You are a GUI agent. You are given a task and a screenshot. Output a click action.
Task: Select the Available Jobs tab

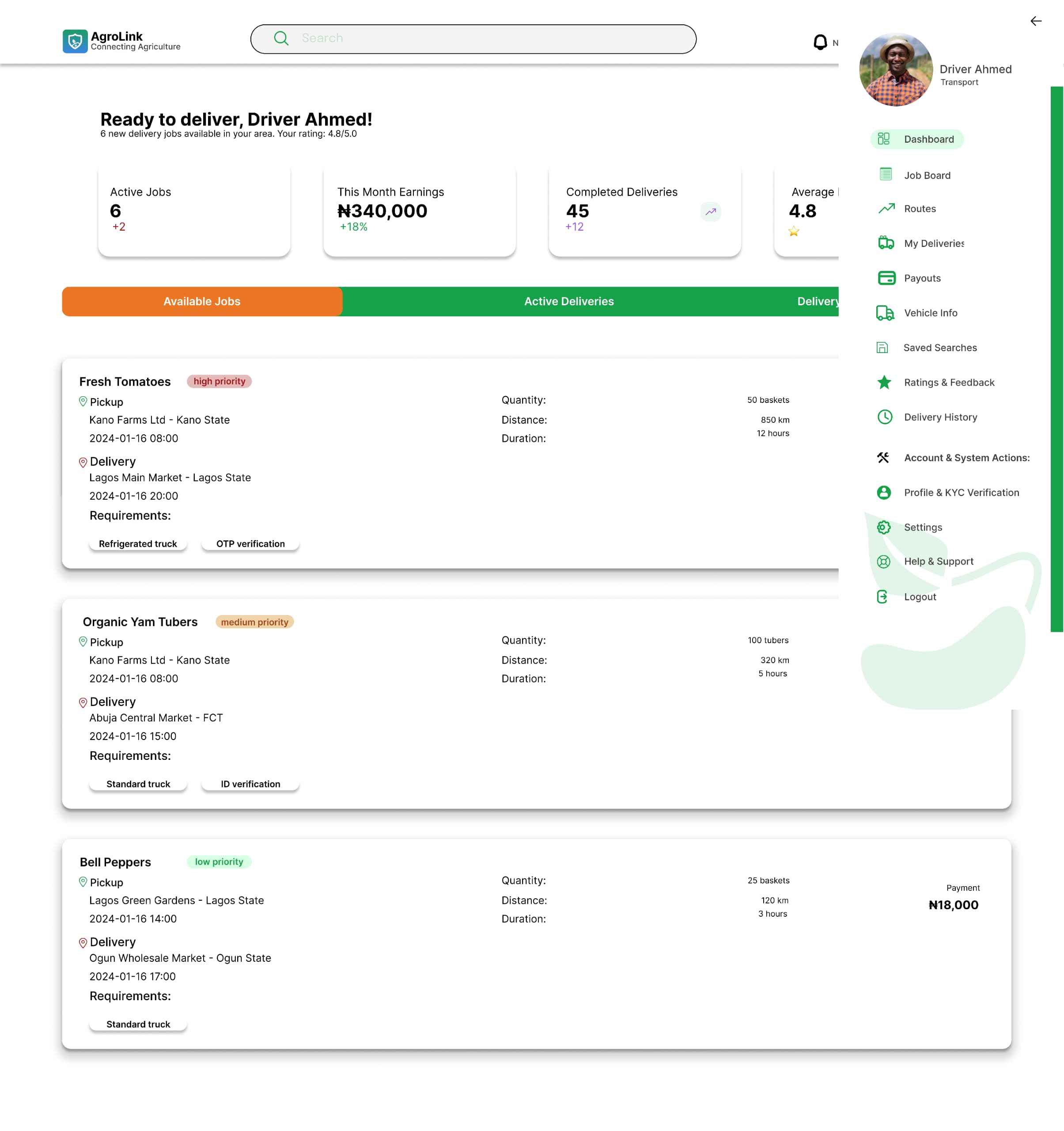(x=202, y=301)
